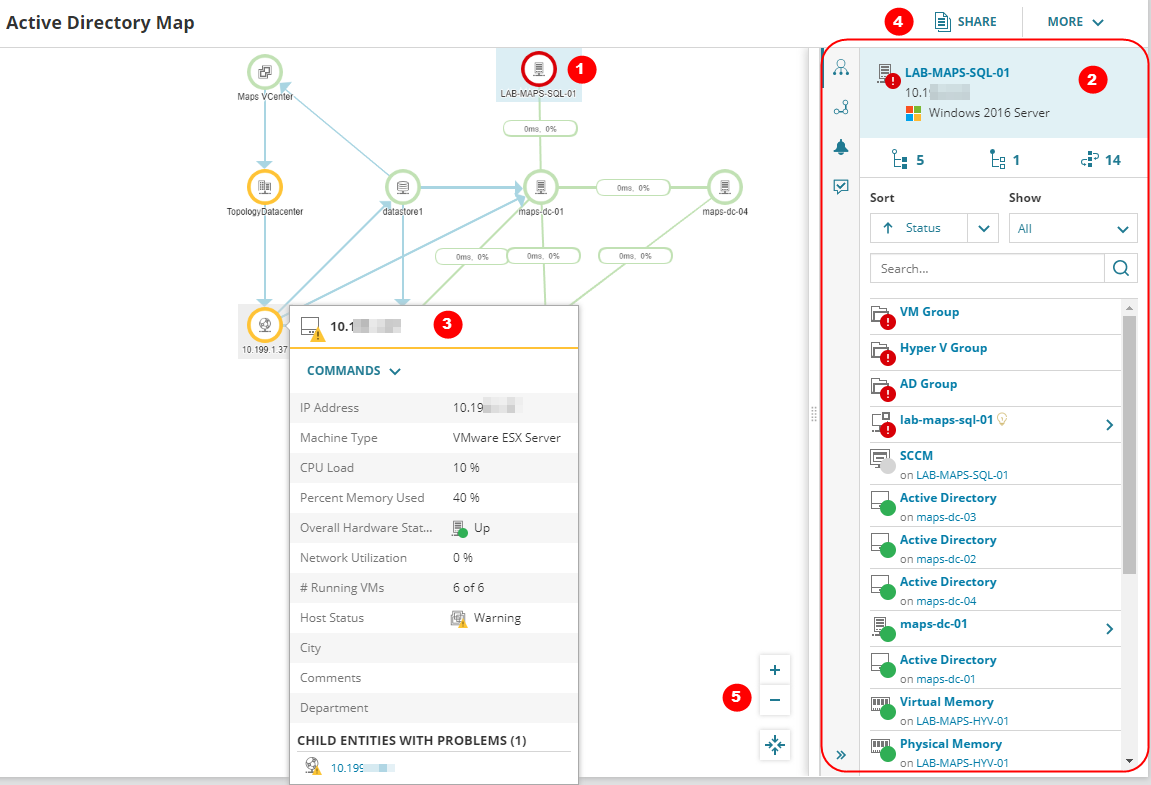Collapse the side panel with double-chevron
1151x785 pixels.
point(841,755)
